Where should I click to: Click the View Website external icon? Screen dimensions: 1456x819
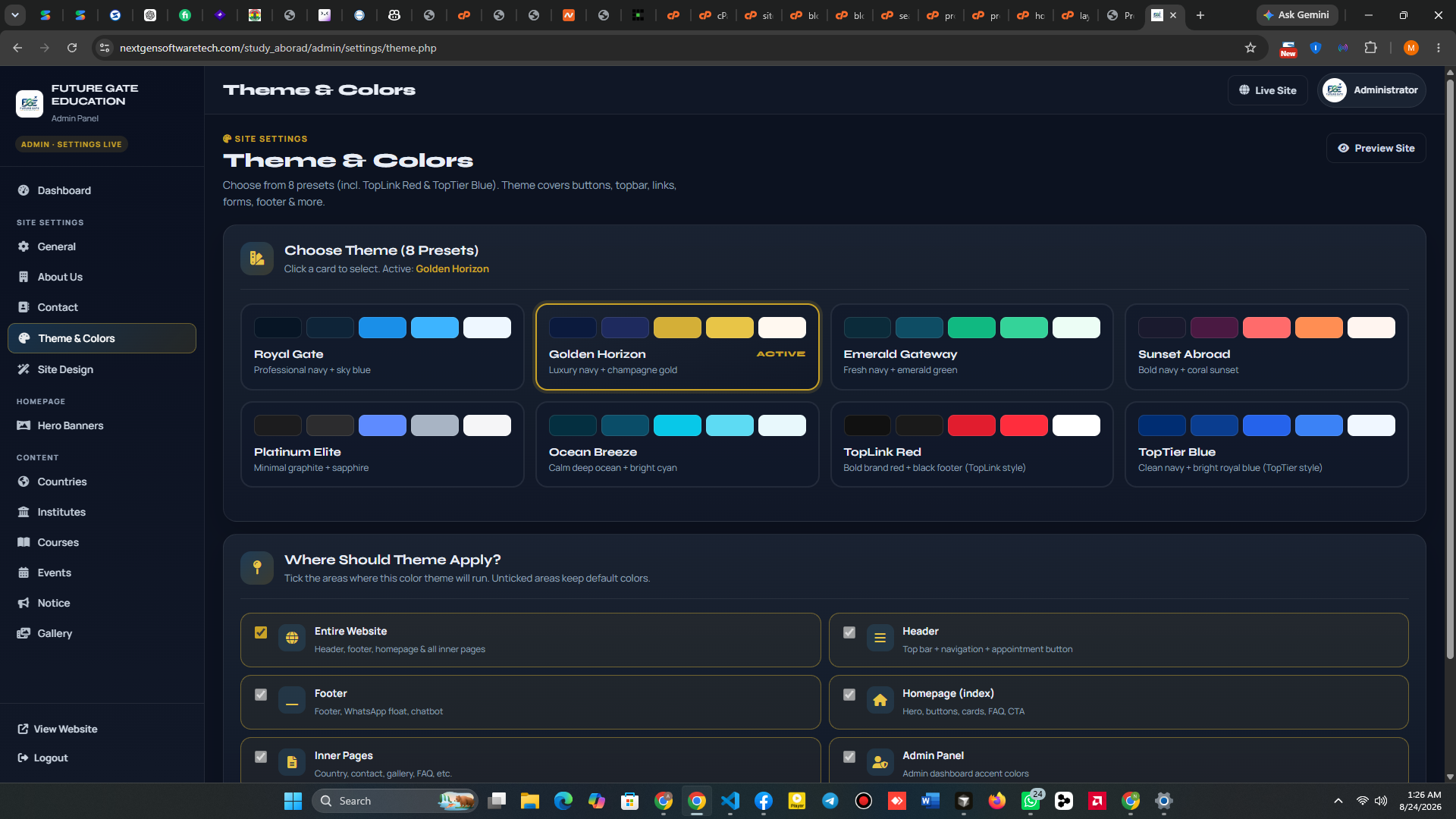pyautogui.click(x=23, y=729)
